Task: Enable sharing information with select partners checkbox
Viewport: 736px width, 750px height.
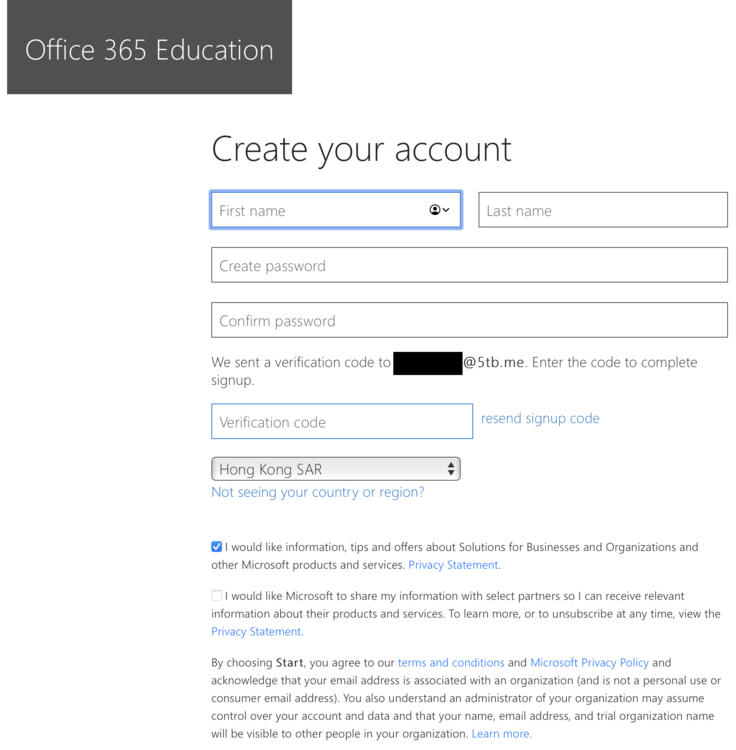Action: 217,596
